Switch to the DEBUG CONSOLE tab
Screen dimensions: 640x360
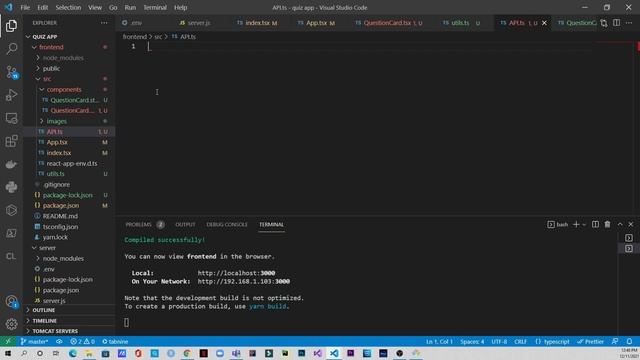(227, 224)
